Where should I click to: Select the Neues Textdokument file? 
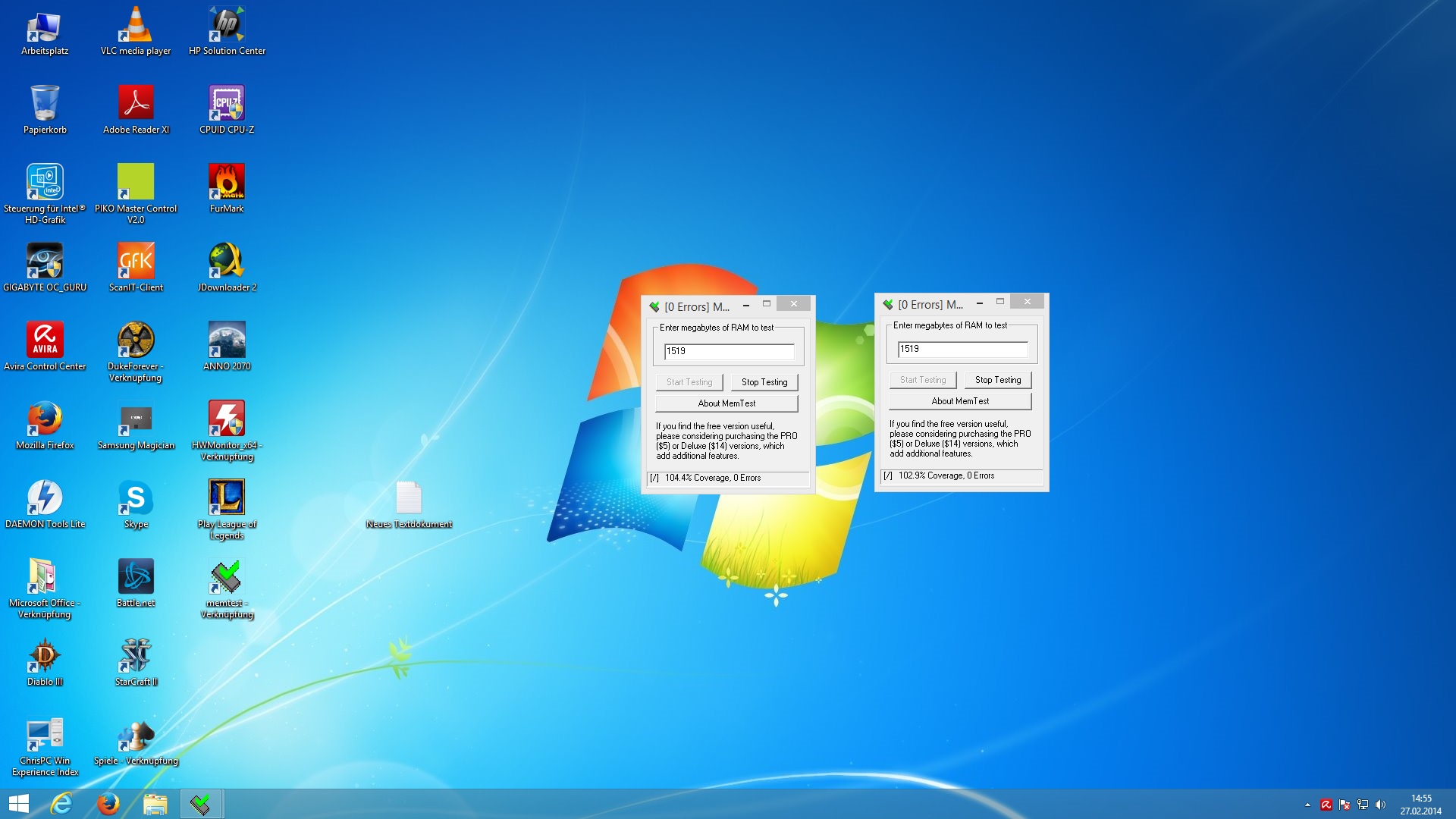409,498
